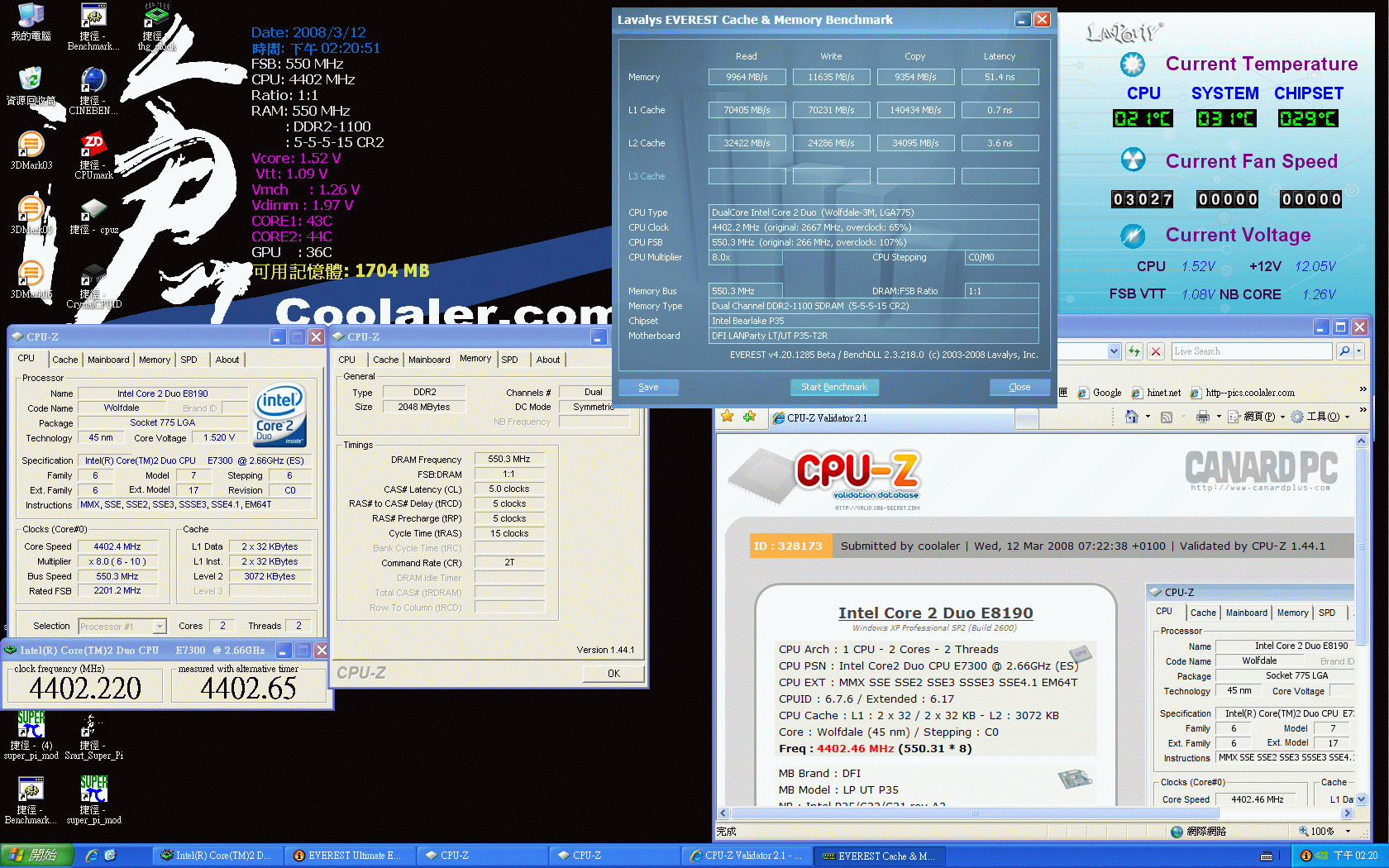Select the ZD CPUmark shortcut icon
The width and height of the screenshot is (1389, 868).
93,155
